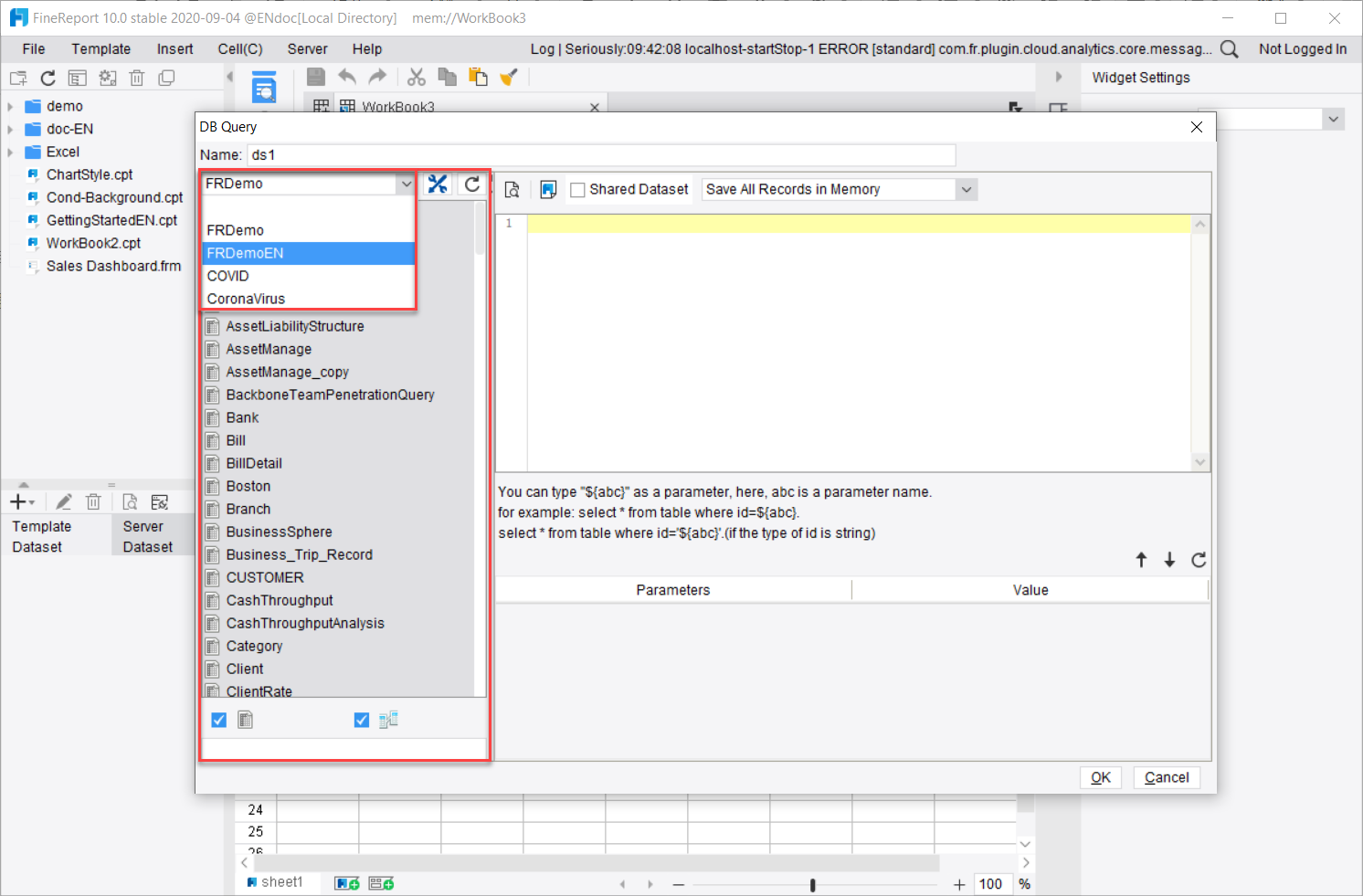Screen dimensions: 1363x896
Task: Click the new folder icon in file panel
Action: click(18, 79)
